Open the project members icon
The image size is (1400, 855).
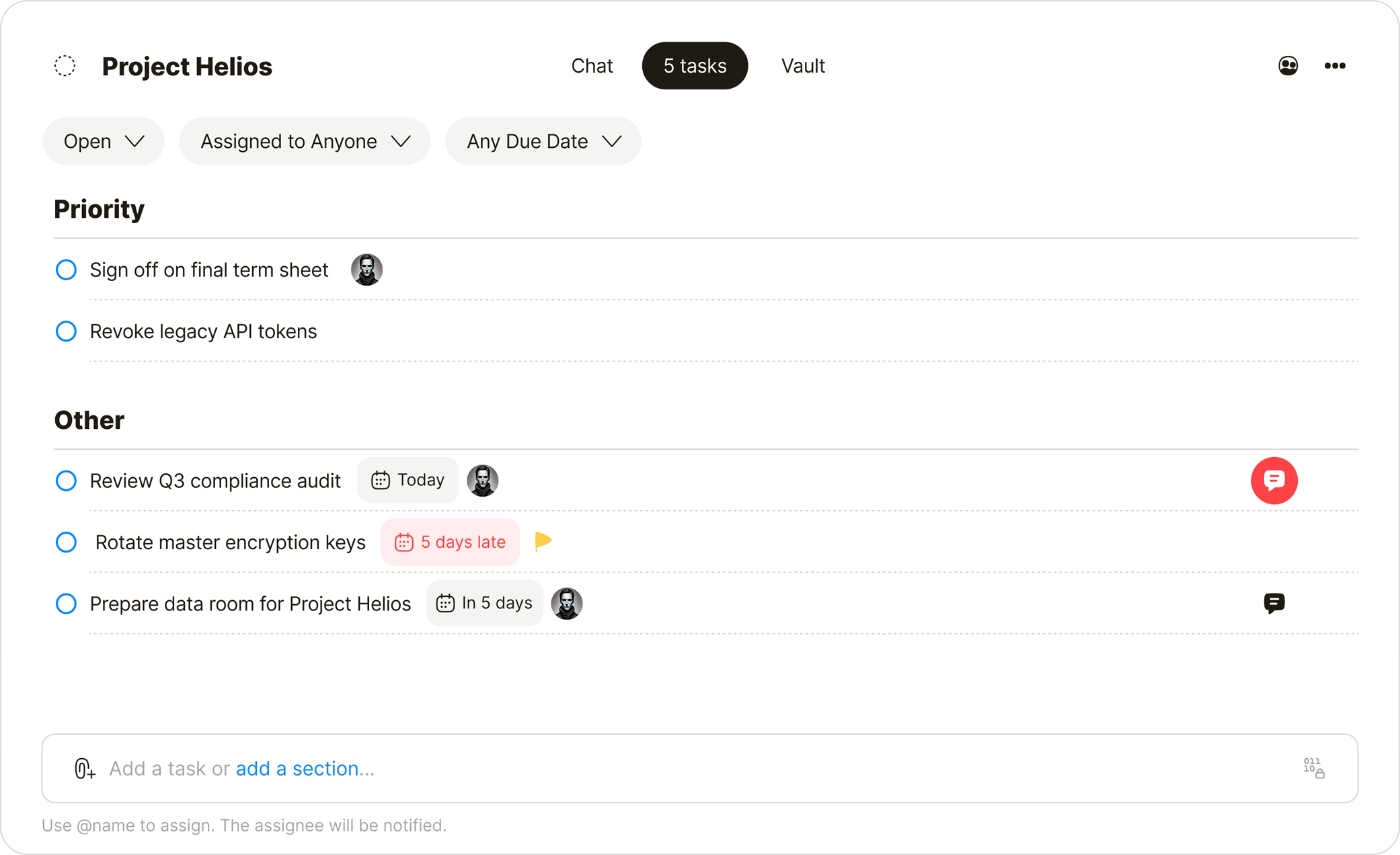[x=1288, y=65]
